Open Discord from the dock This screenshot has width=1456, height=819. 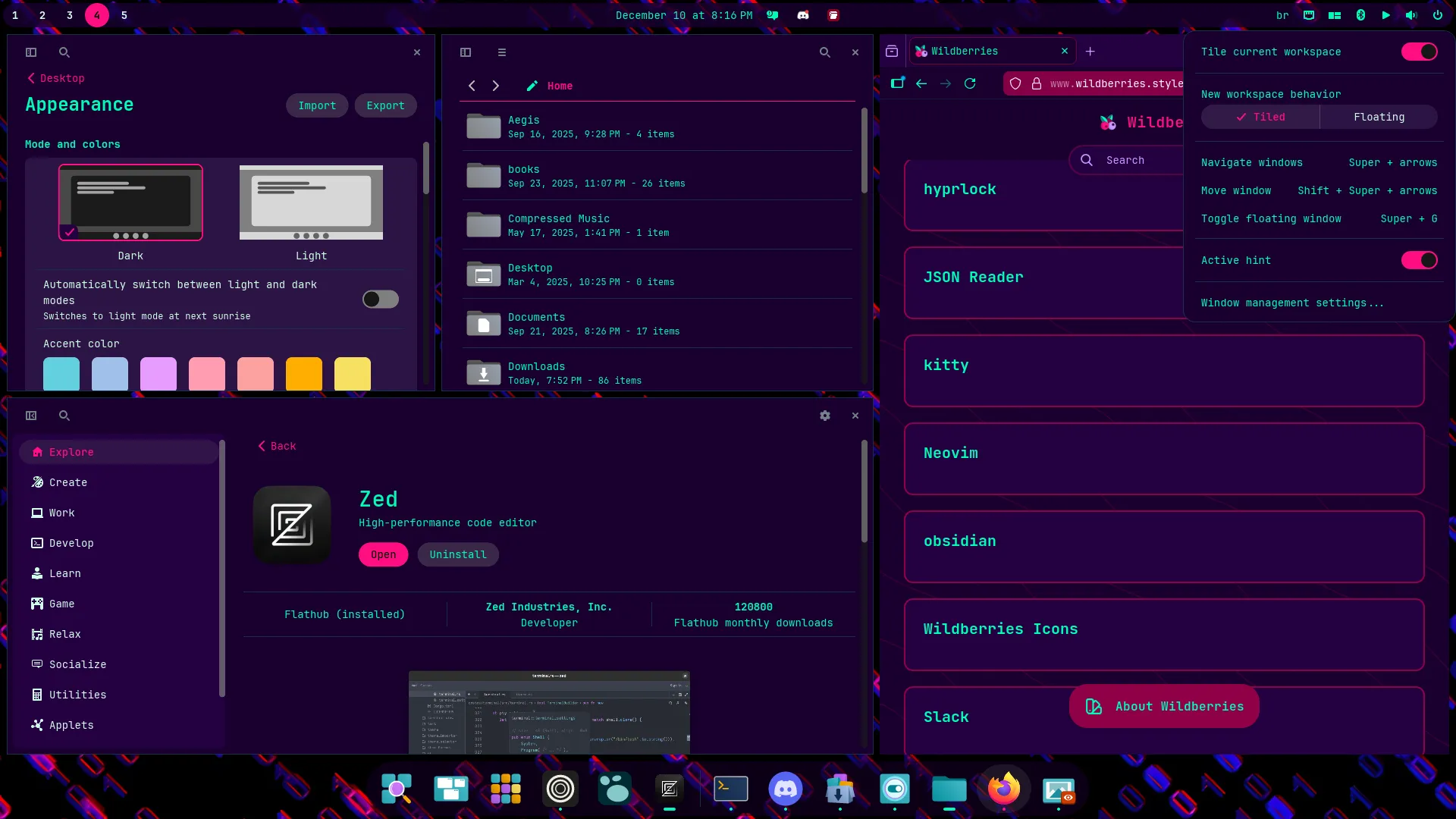click(x=785, y=789)
